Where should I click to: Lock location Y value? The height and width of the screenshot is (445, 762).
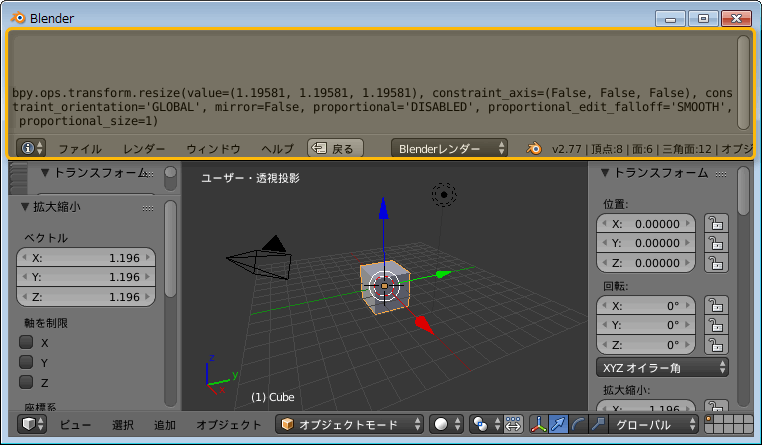[x=716, y=243]
